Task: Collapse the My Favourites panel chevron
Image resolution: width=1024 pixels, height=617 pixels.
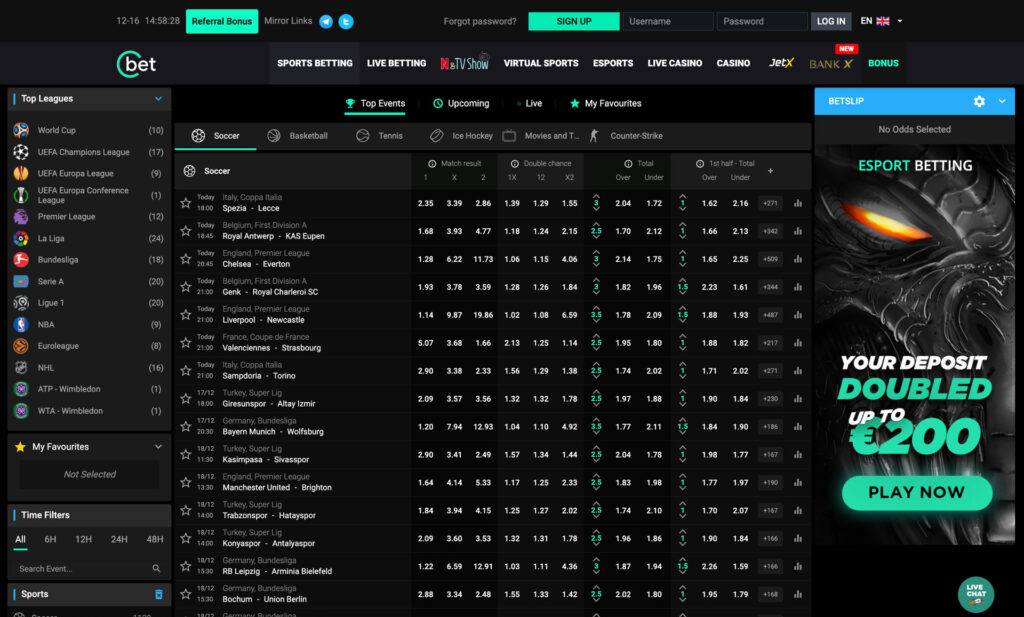Action: [x=158, y=447]
